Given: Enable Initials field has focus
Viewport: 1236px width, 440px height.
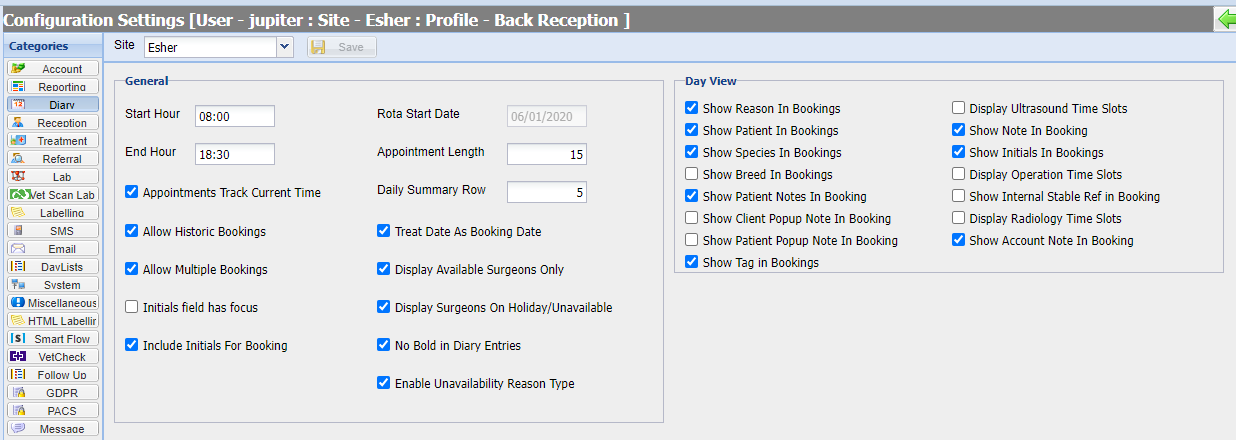Looking at the screenshot, I should 132,307.
